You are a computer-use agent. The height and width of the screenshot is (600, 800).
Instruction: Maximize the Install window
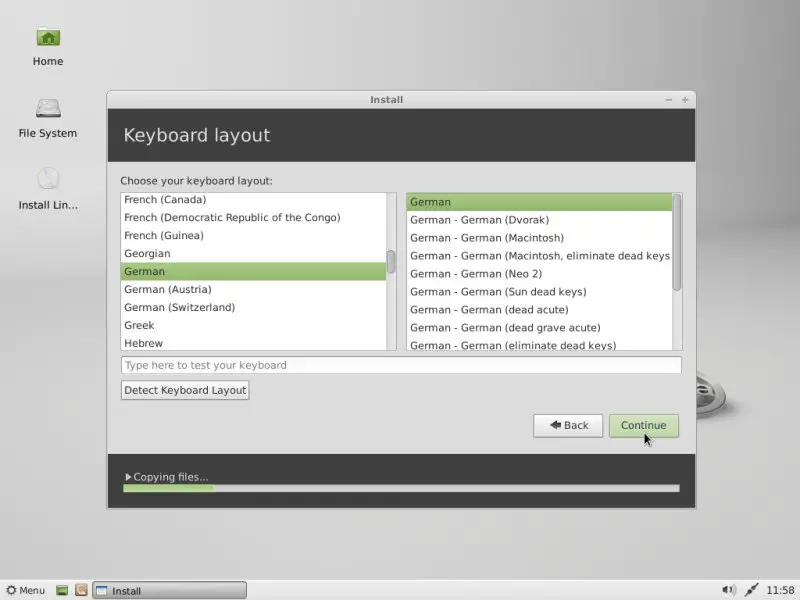[x=685, y=100]
